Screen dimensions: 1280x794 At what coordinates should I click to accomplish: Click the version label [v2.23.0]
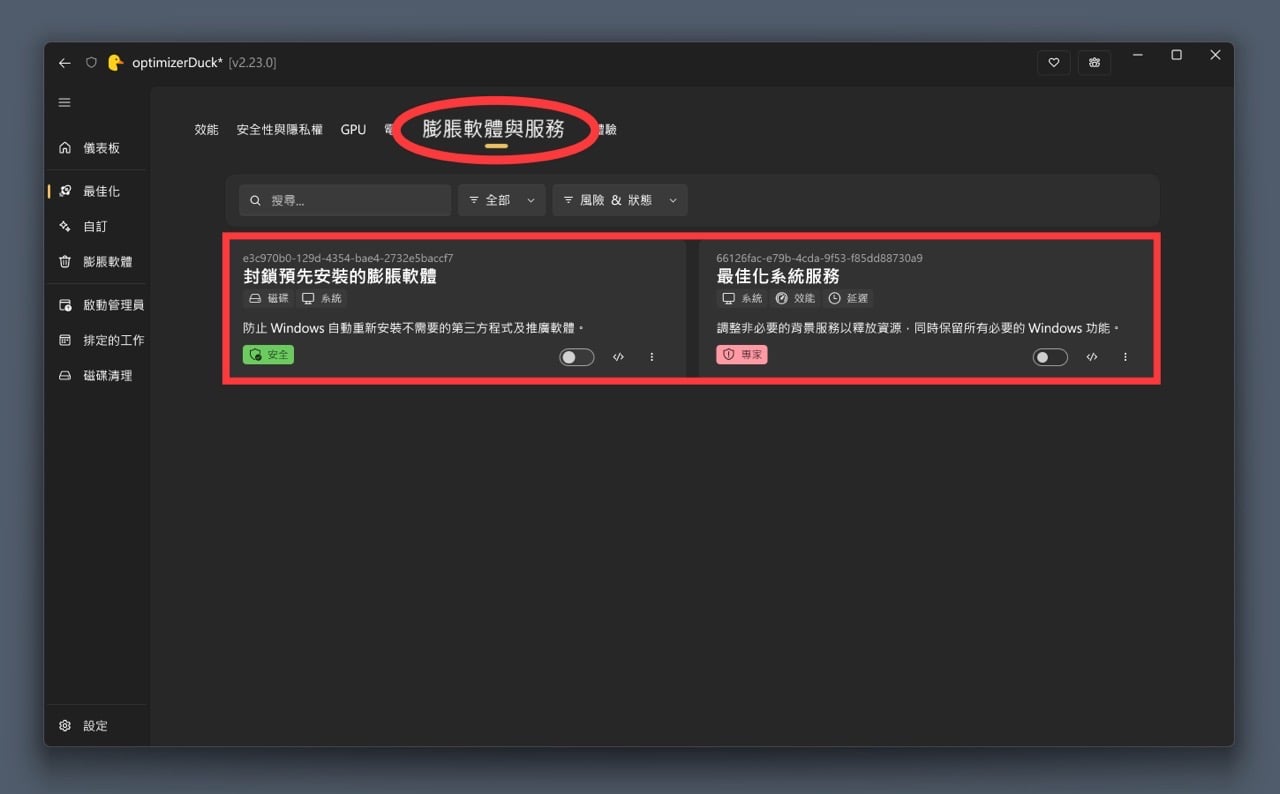pyautogui.click(x=252, y=63)
